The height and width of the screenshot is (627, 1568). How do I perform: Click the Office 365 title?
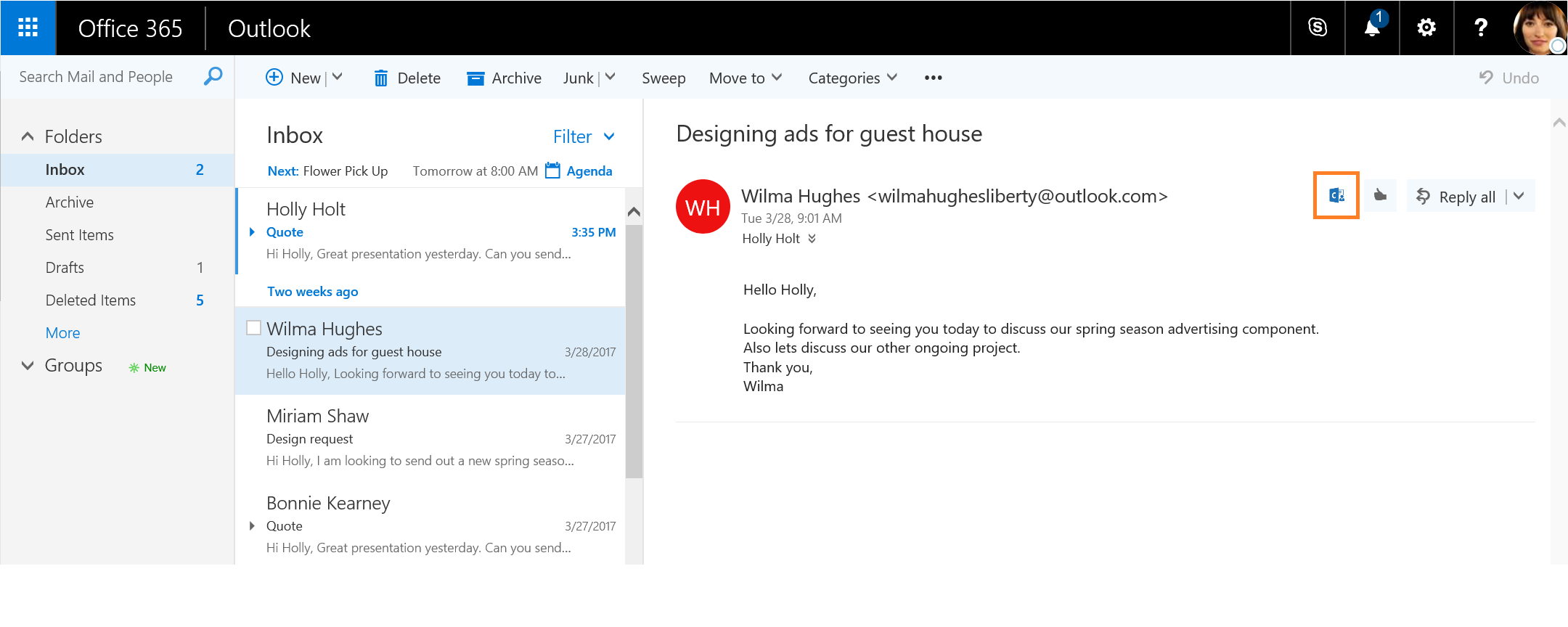(x=130, y=28)
